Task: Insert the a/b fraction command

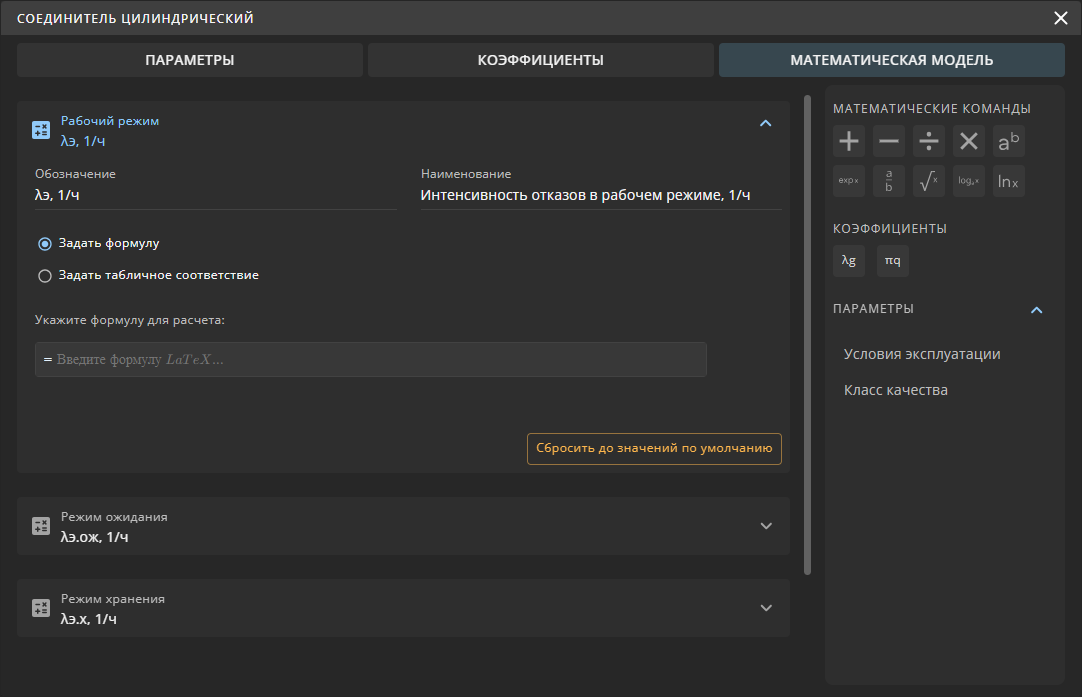Action: [889, 181]
